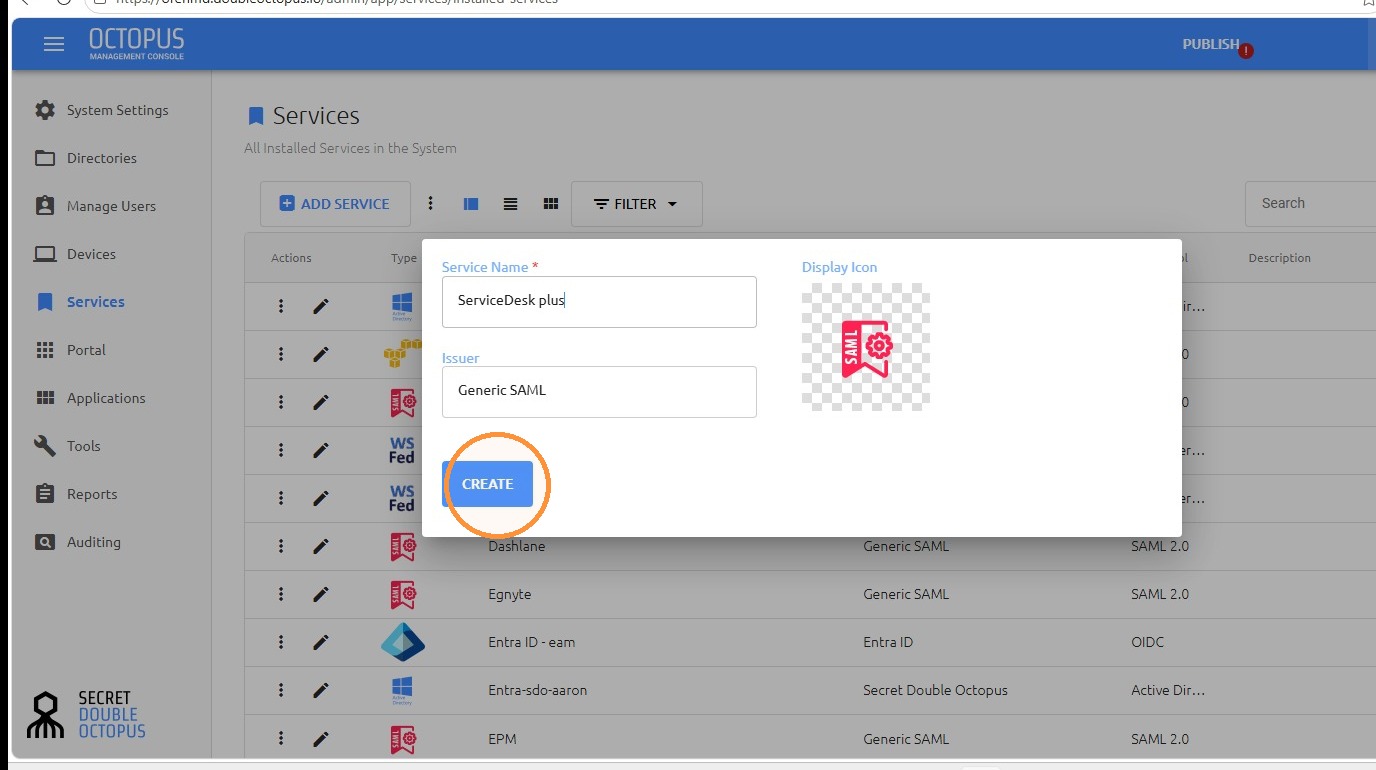Click the OIDC protocol cell
Viewport: 1376px width, 770px height.
point(1147,642)
